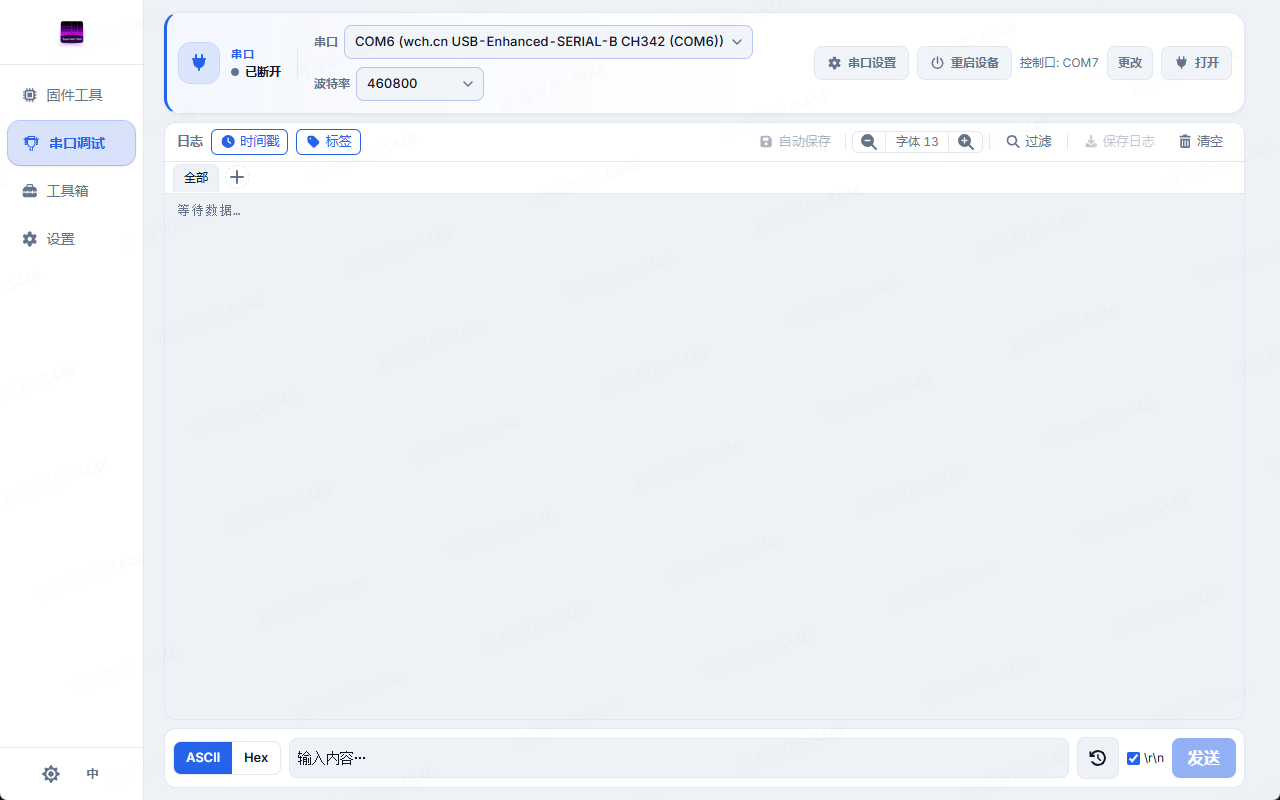Increase font size with zoom-in icon
1280x800 pixels.
point(966,142)
